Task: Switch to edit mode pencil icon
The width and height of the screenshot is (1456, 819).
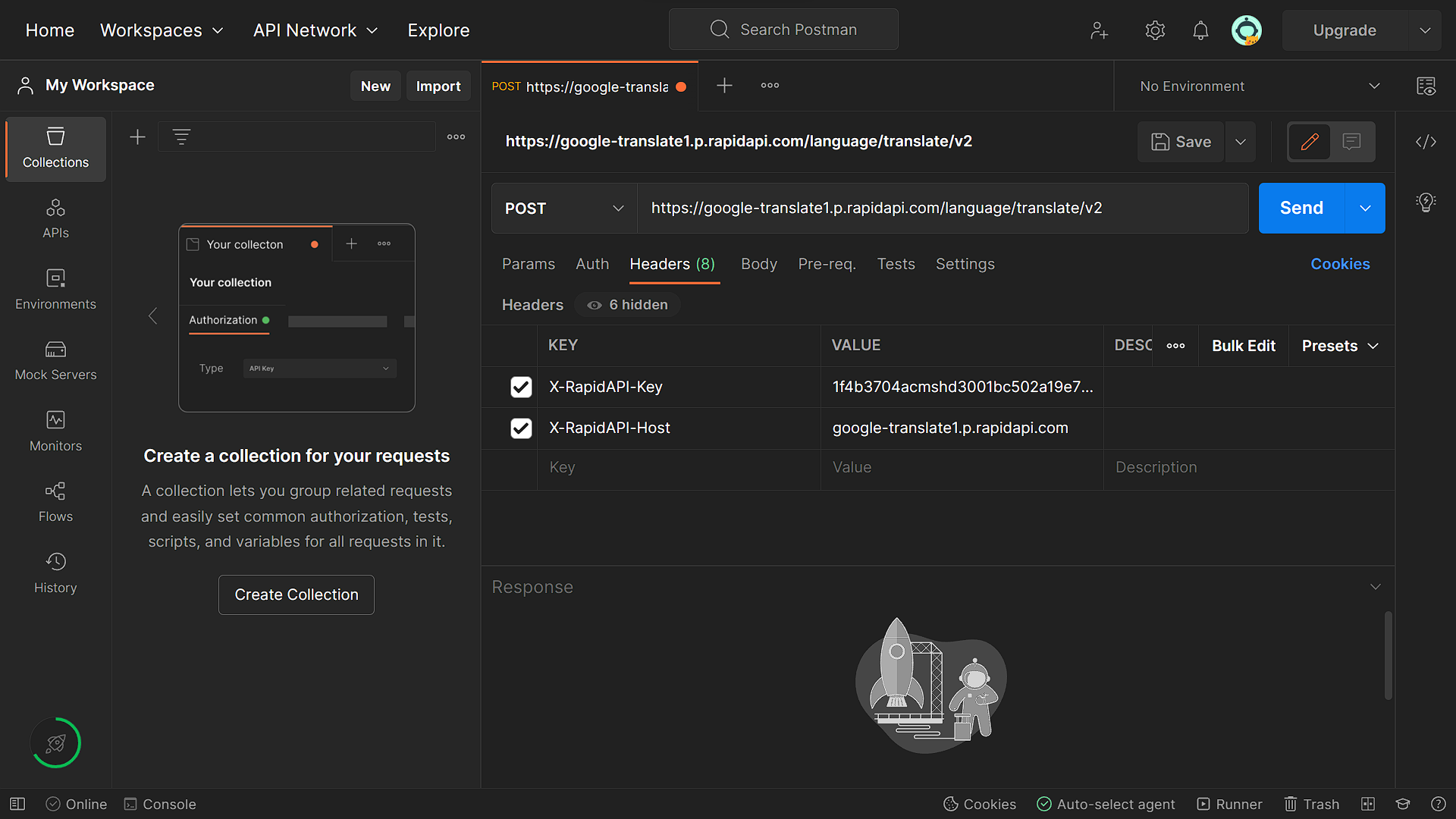Action: 1310,142
